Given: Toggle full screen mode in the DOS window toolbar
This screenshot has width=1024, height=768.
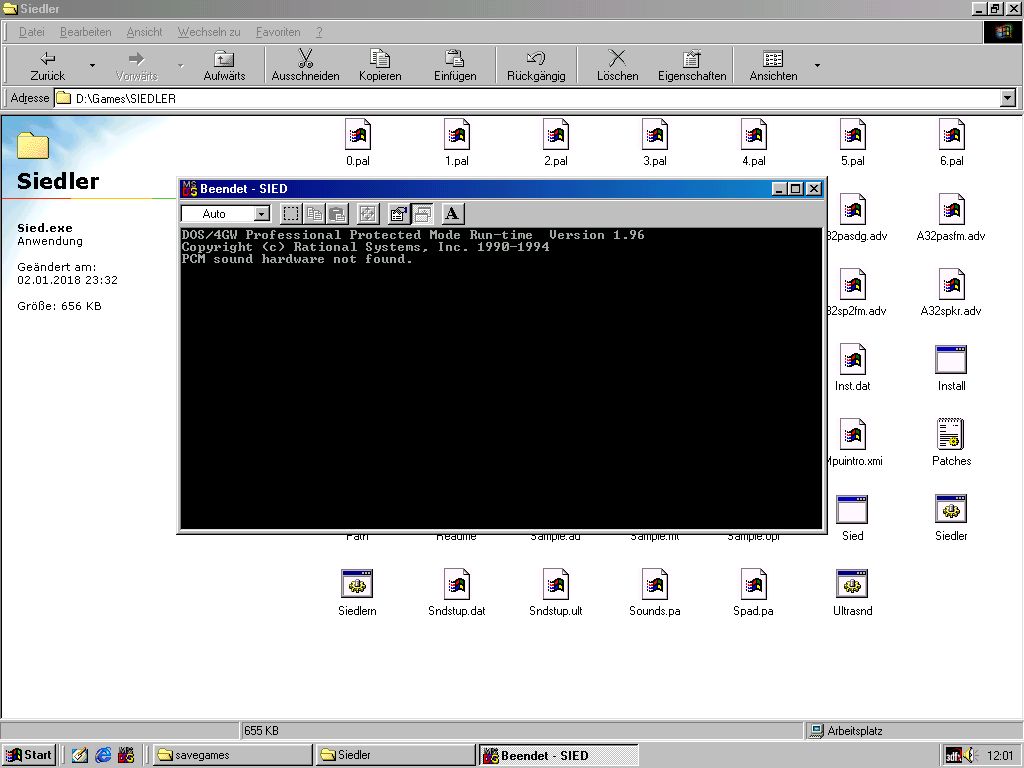Looking at the screenshot, I should [x=368, y=214].
